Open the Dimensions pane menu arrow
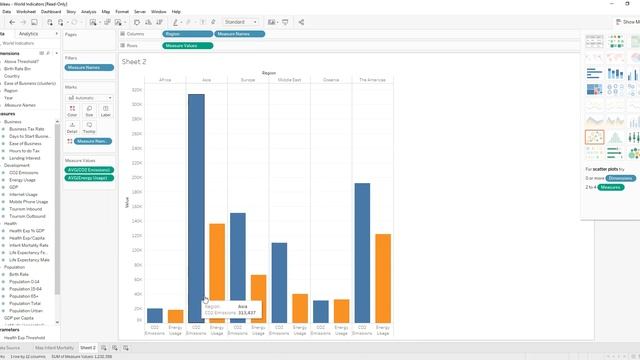The height and width of the screenshot is (360, 640). coord(56,53)
